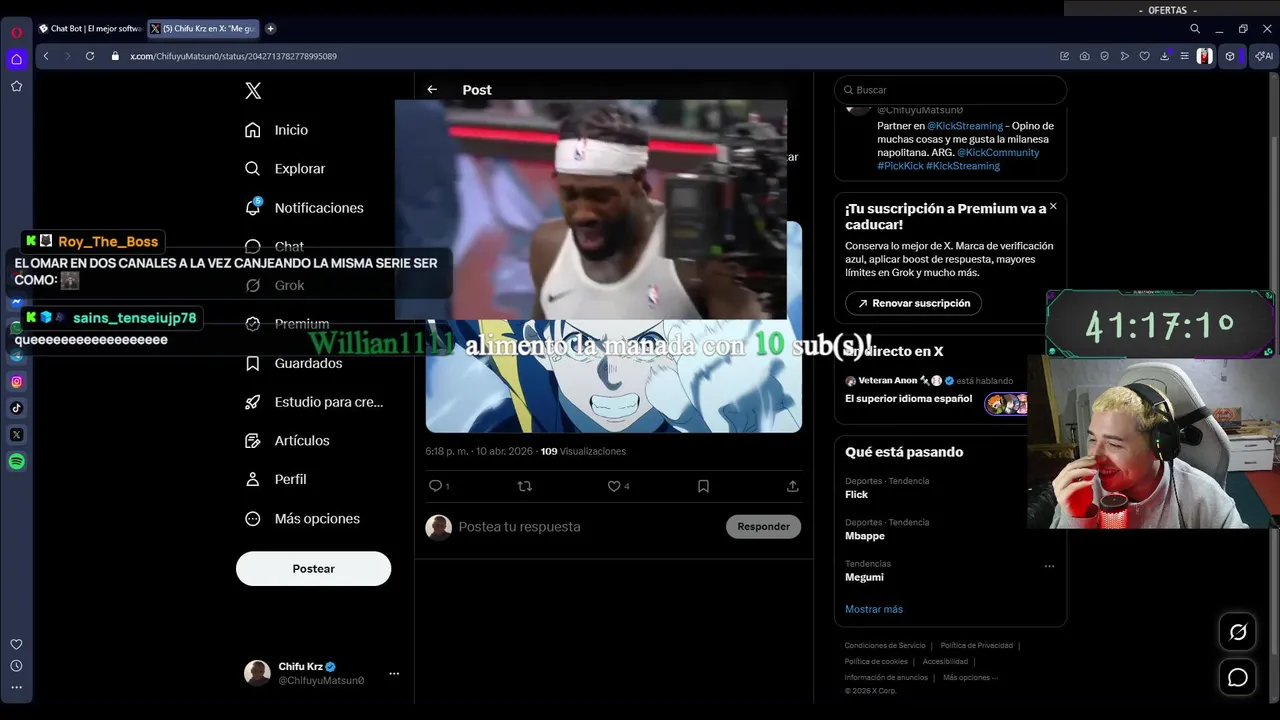This screenshot has width=1280, height=720.
Task: Repost the tweet using the repost icon
Action: (x=524, y=486)
